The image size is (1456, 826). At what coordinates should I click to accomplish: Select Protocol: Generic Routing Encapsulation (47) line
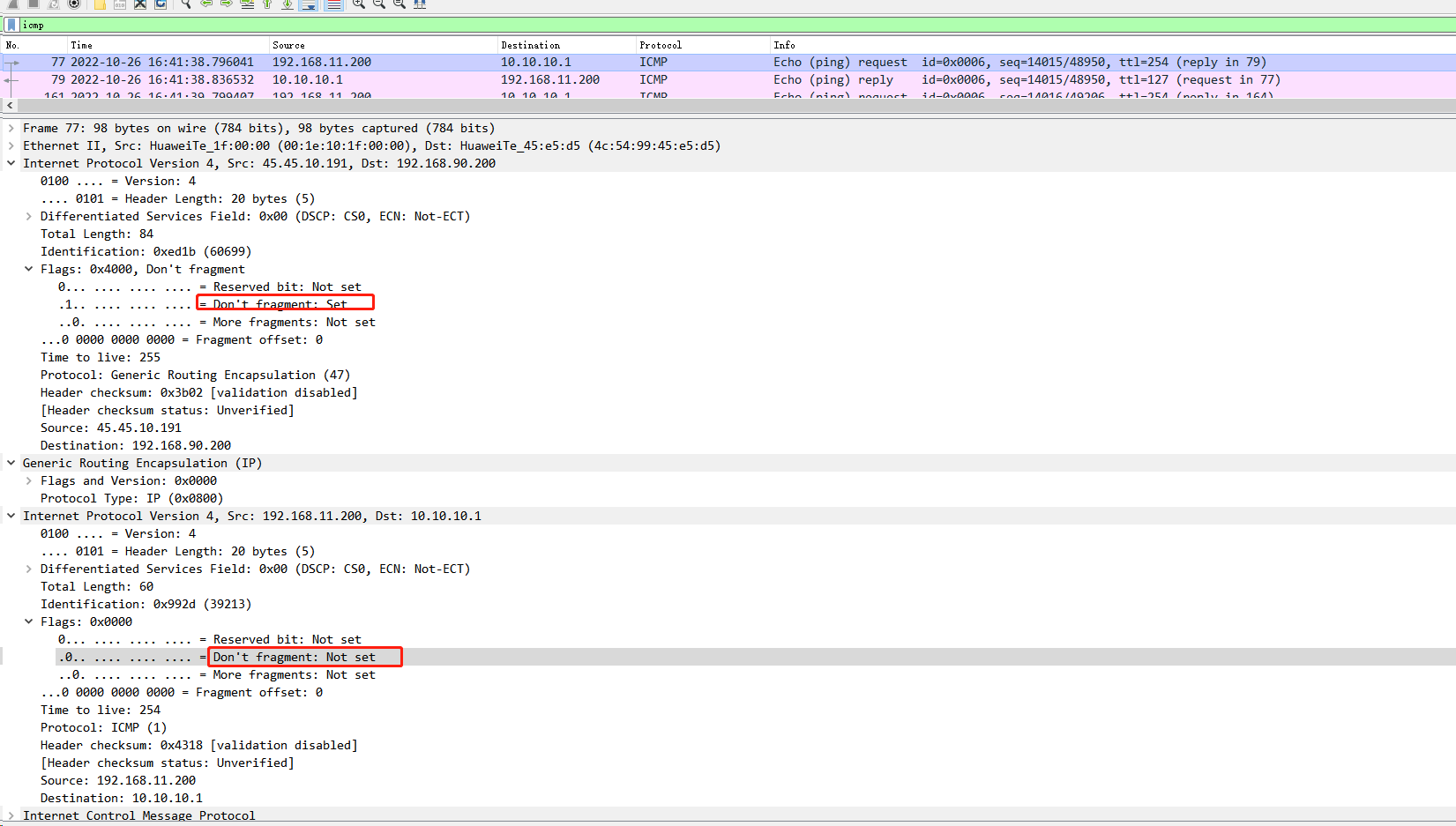pos(196,375)
